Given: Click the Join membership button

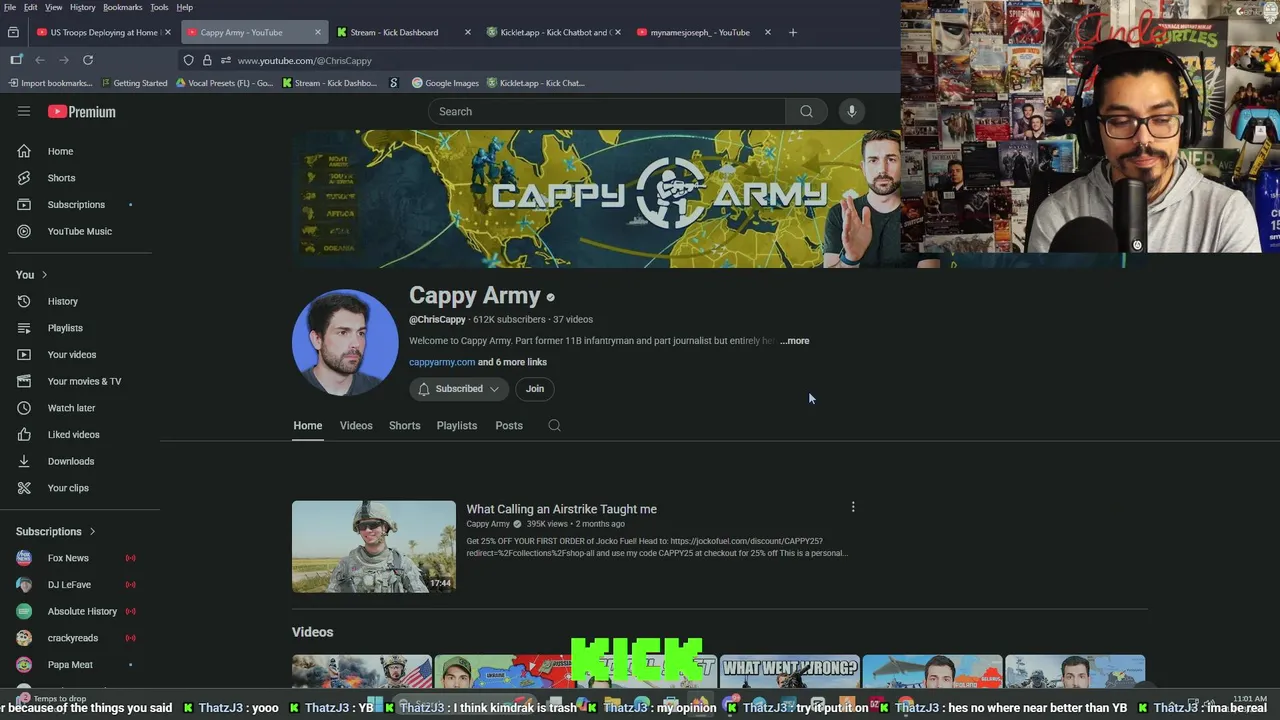Looking at the screenshot, I should [535, 389].
